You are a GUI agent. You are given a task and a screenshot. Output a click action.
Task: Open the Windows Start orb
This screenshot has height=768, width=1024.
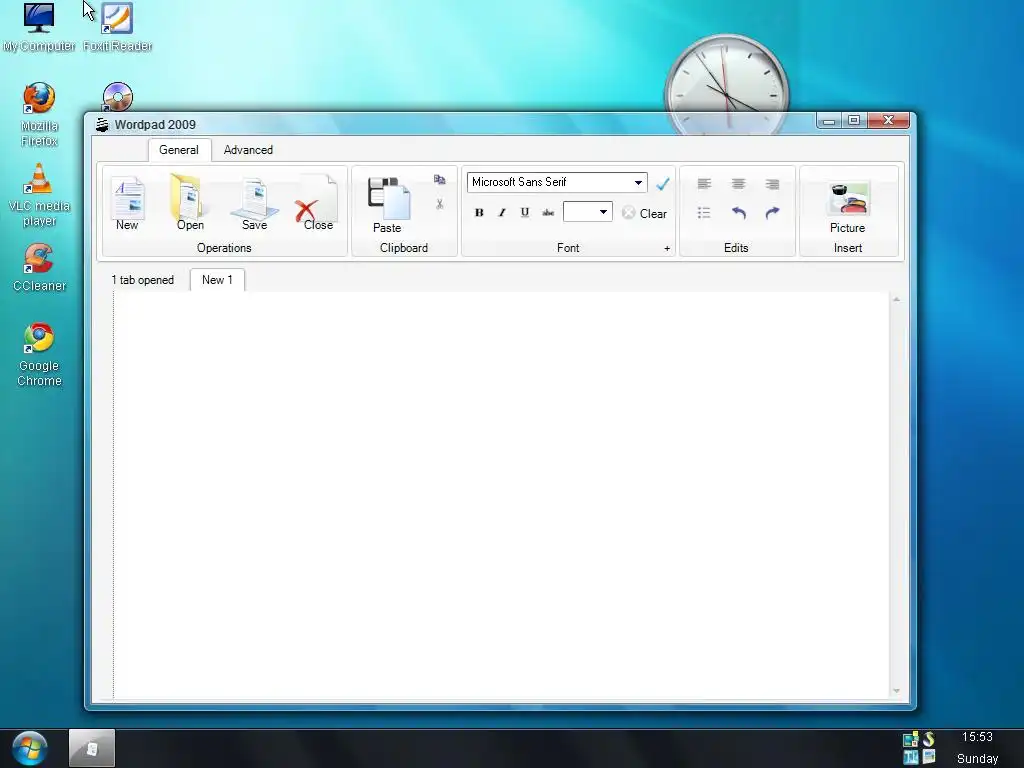point(29,748)
